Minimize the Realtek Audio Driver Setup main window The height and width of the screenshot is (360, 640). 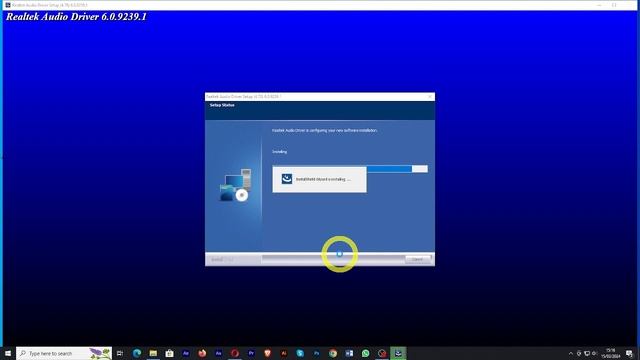point(599,5)
